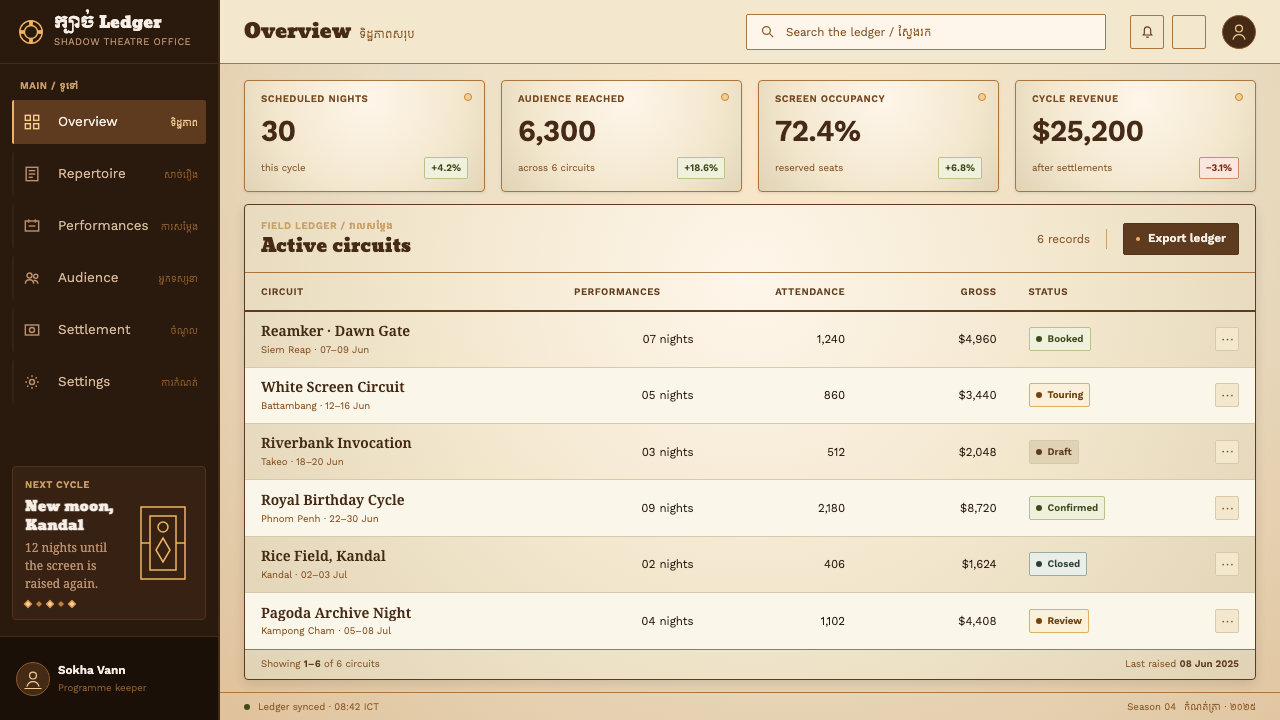
Task: Open the more-actions menu for Pagoda Archive Night
Action: [1227, 621]
